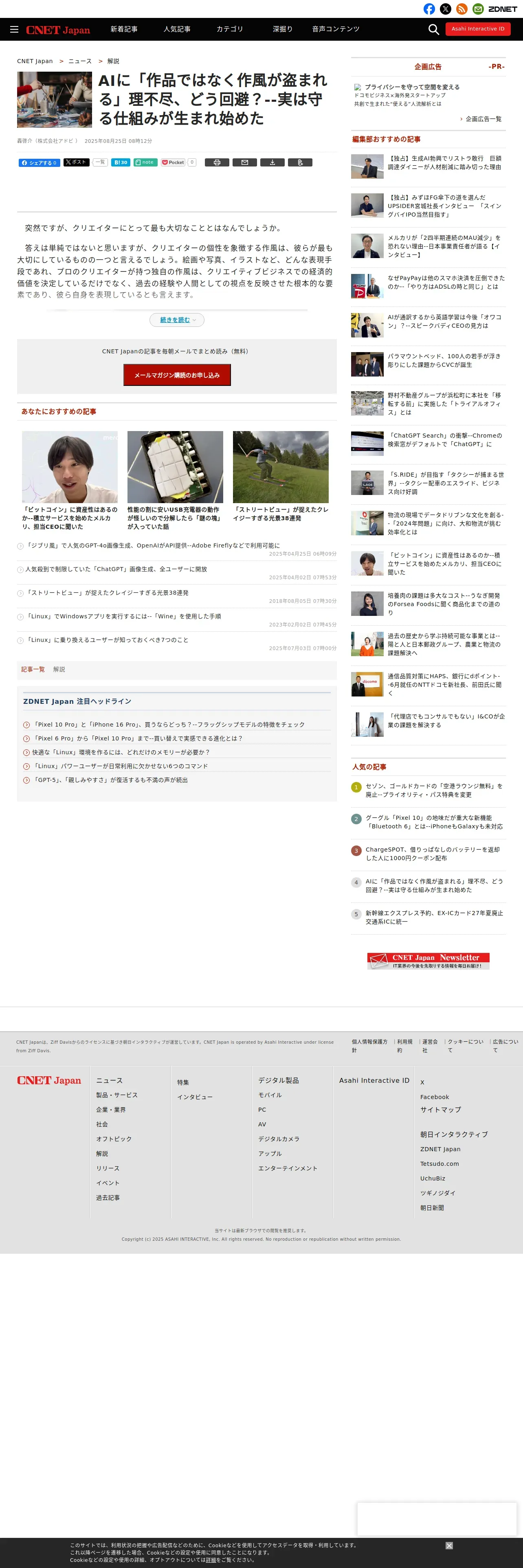Click the clip icon button
The image size is (523, 1568).
click(x=300, y=162)
